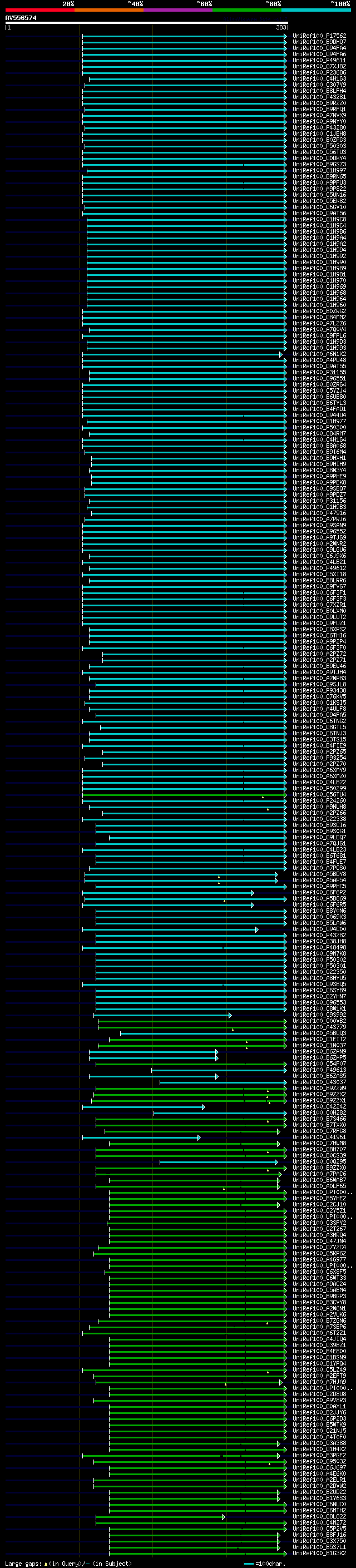Open the UniRef100_Q307Y9 hit link

pyautogui.click(x=319, y=85)
